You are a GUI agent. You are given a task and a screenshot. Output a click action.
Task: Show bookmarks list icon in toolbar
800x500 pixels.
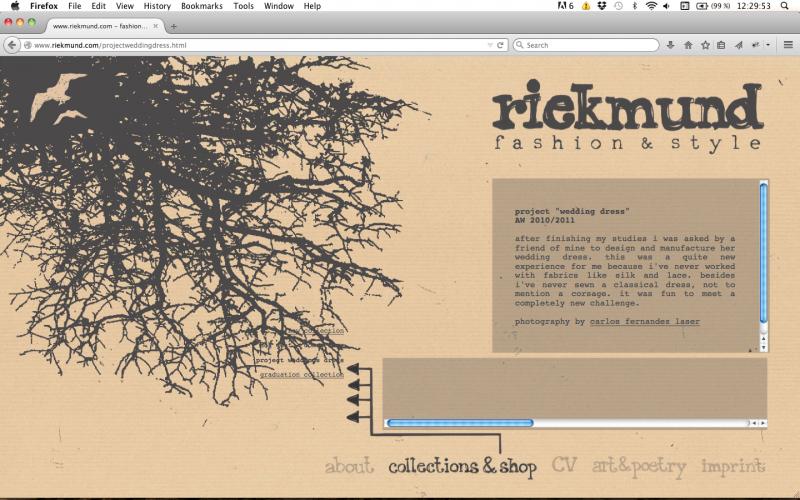click(721, 45)
